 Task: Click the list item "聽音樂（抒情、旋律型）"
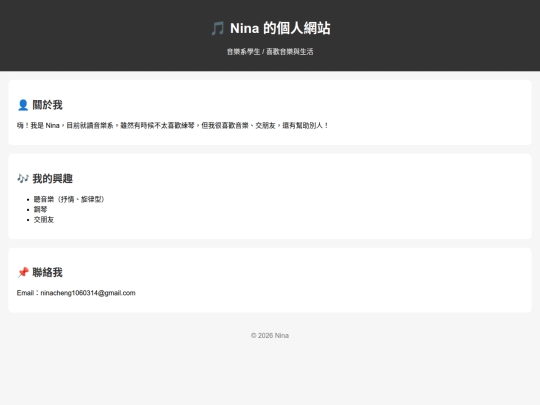coord(69,199)
